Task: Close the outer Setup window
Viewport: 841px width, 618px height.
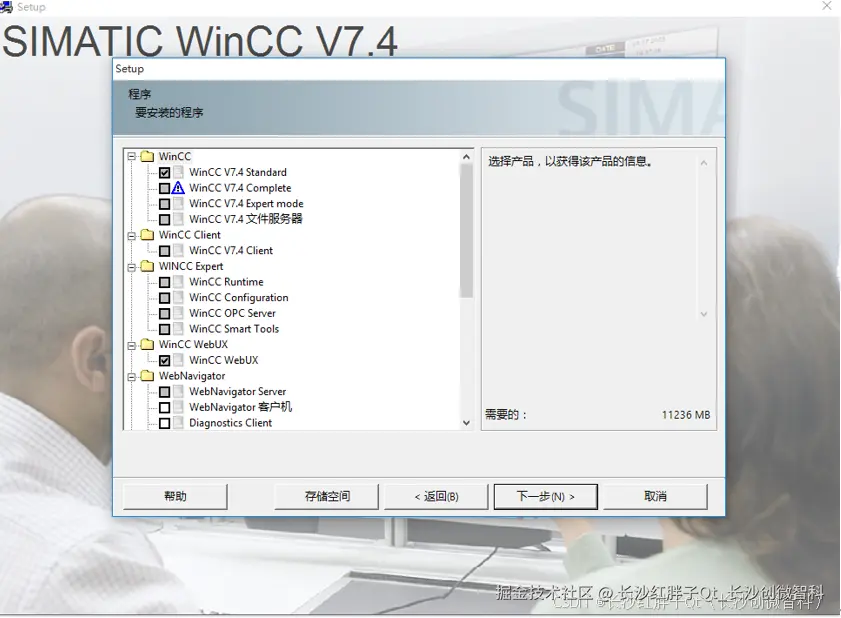Action: (827, 6)
